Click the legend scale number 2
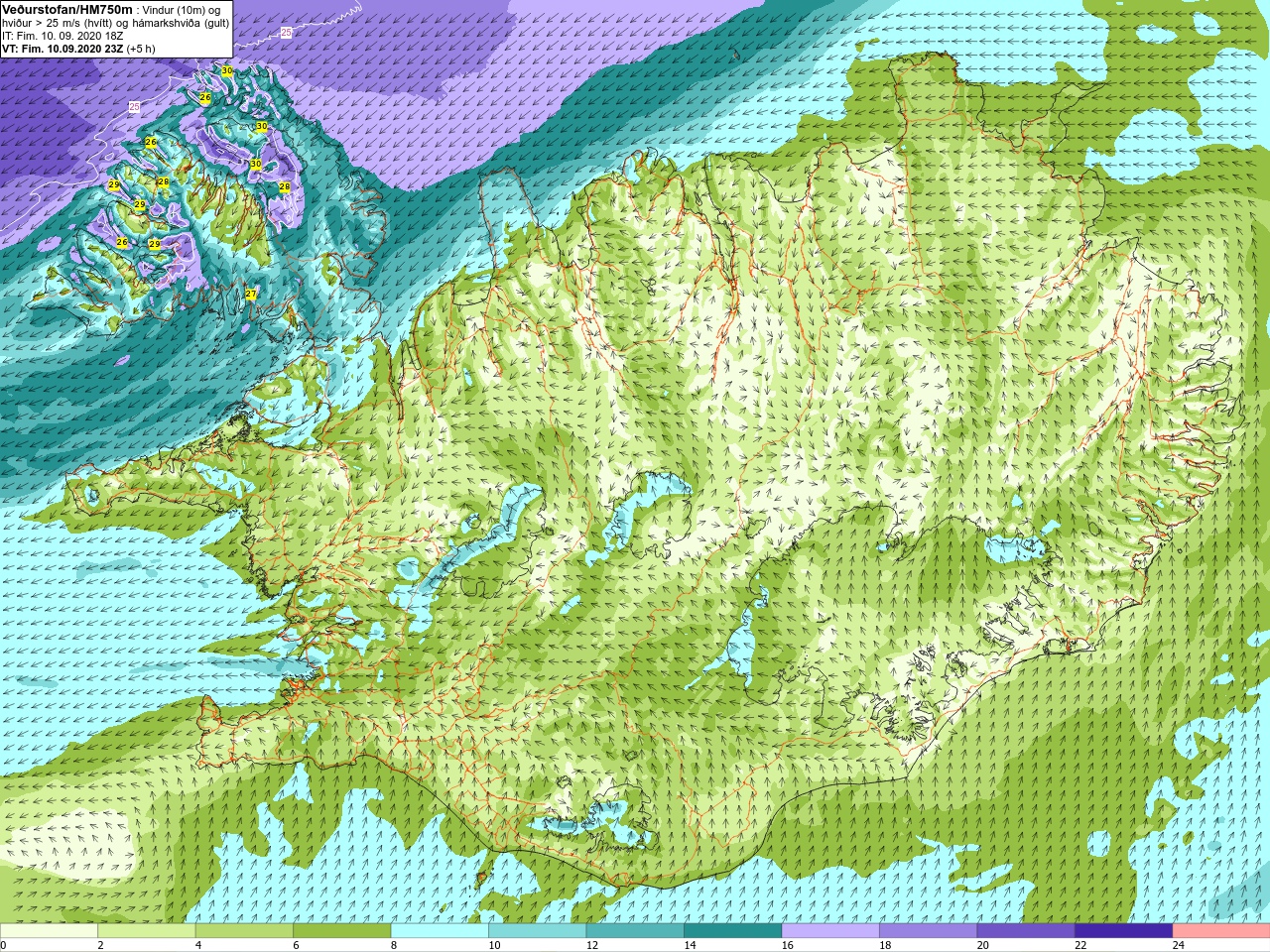The width and height of the screenshot is (1270, 952). [101, 945]
